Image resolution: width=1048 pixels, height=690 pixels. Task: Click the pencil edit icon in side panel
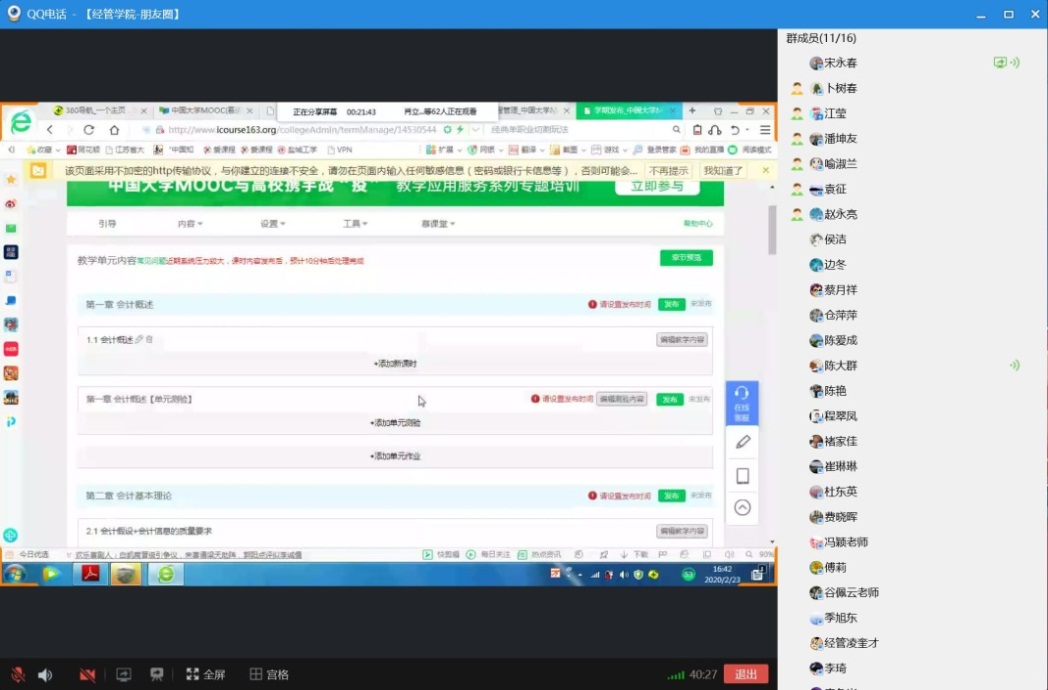pos(742,441)
